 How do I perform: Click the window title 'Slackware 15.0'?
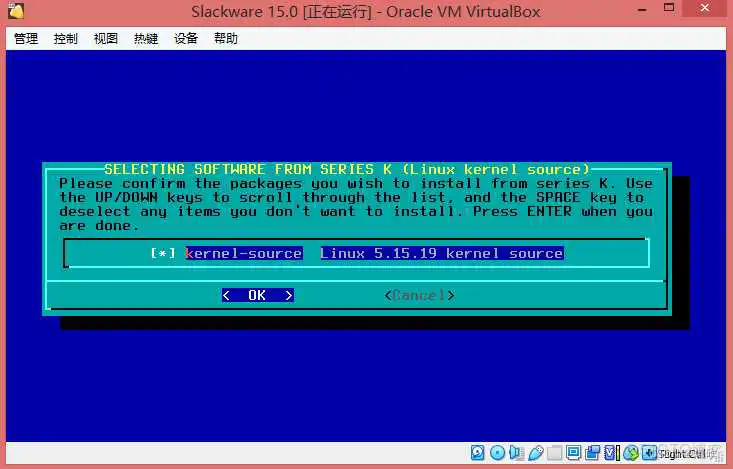[x=244, y=12]
